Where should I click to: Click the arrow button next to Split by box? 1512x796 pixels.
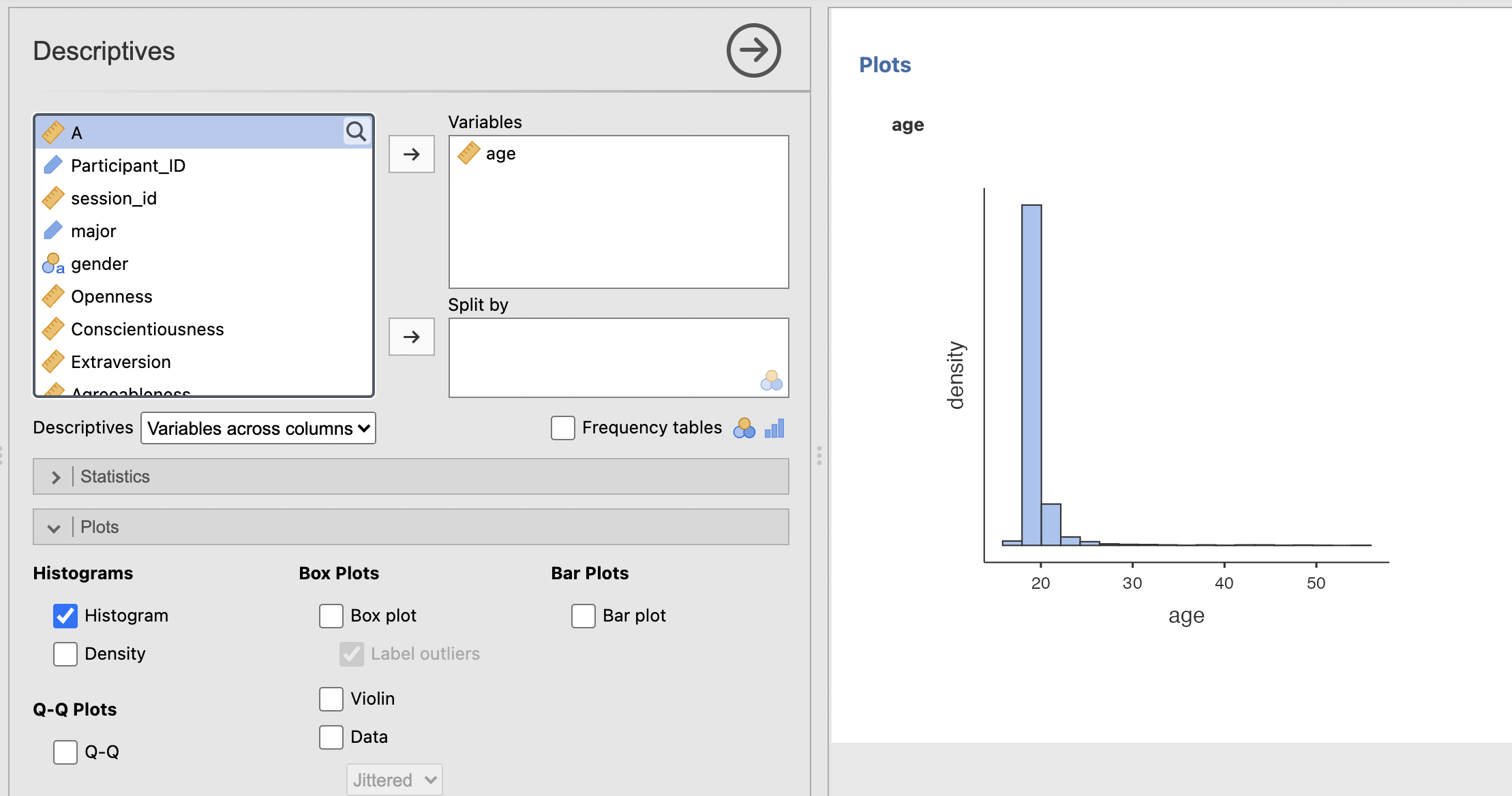[412, 337]
